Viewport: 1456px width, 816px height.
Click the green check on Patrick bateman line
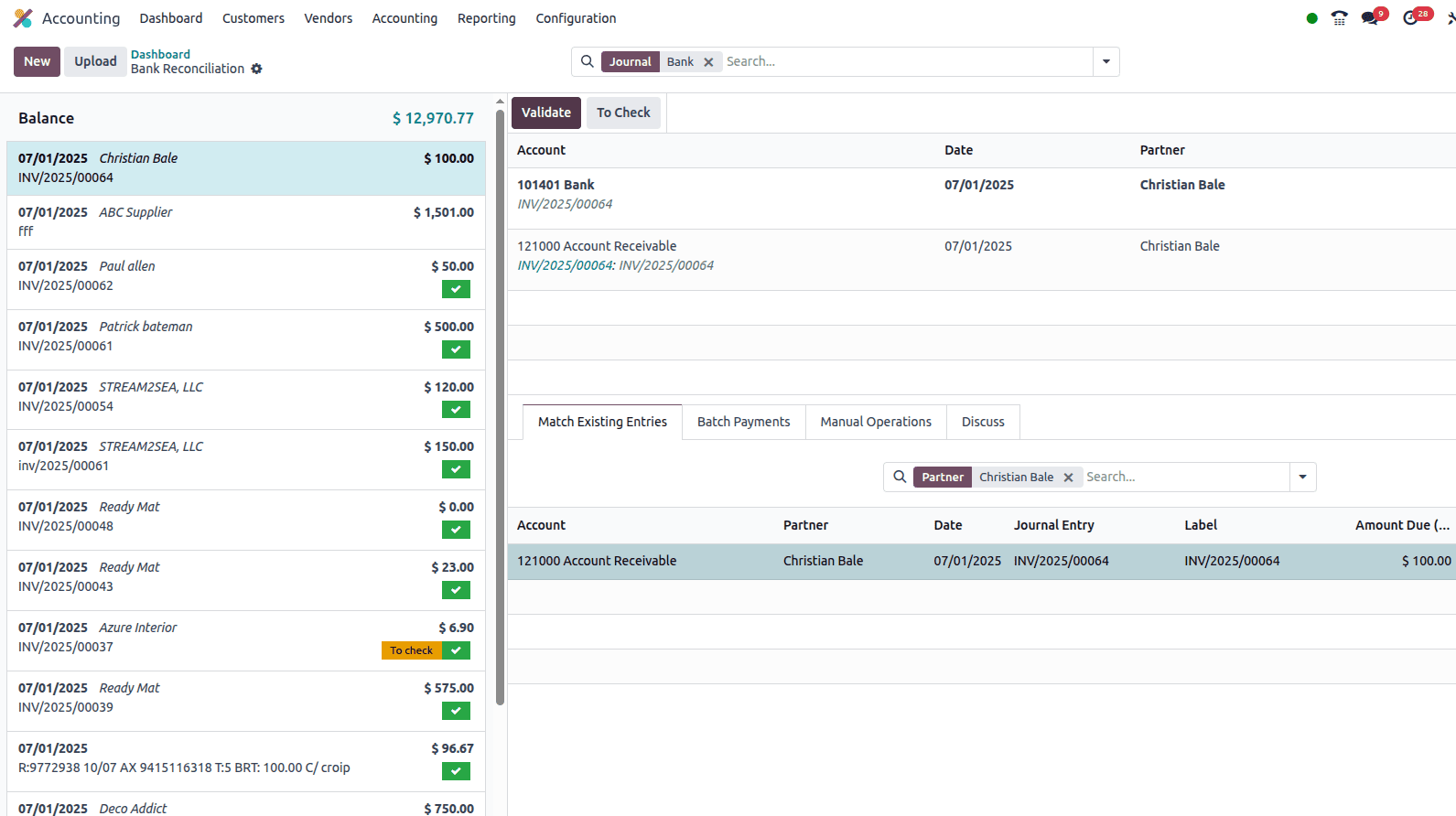click(x=456, y=349)
